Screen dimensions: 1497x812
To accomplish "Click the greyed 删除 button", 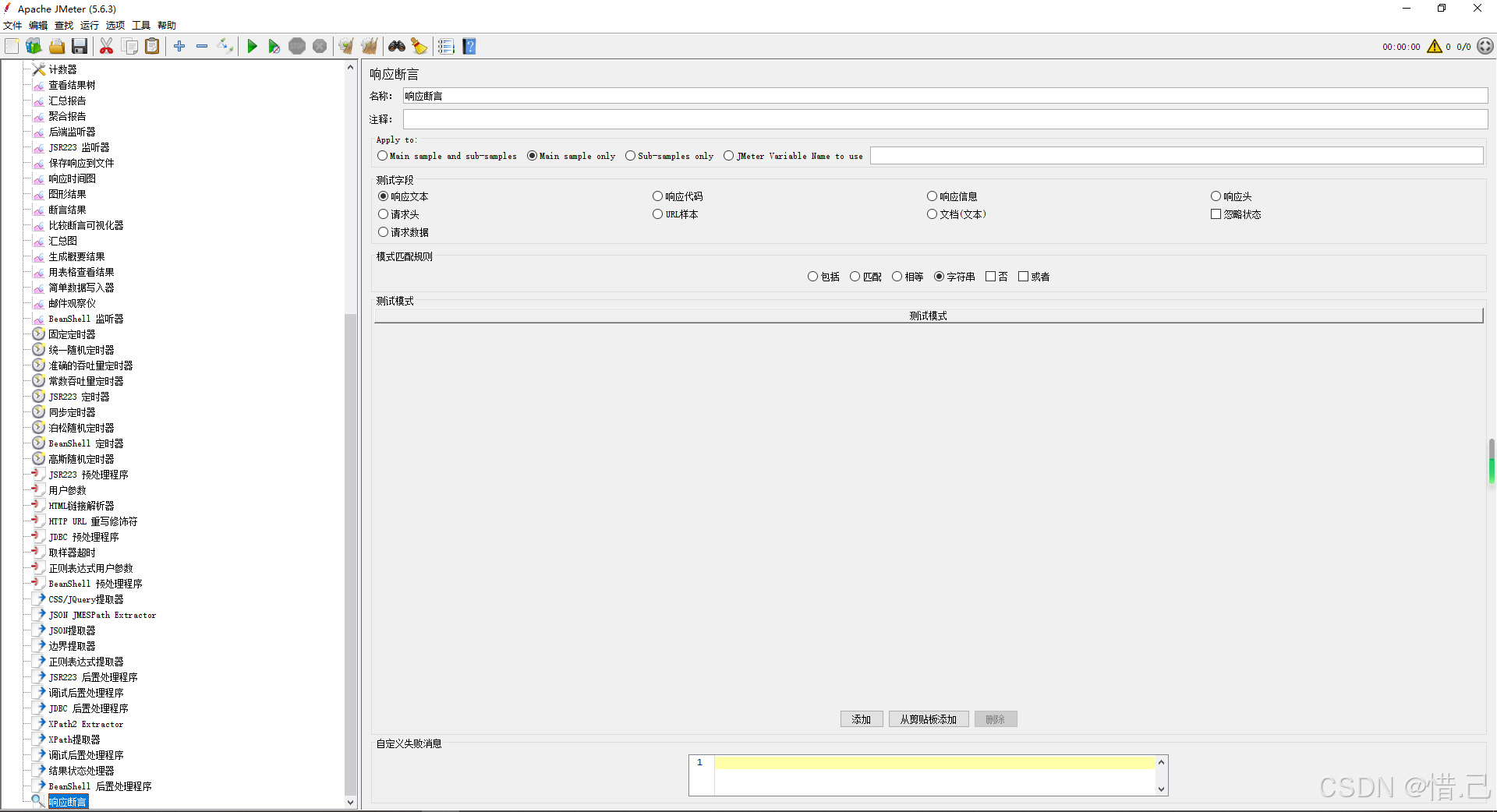I will coord(996,719).
